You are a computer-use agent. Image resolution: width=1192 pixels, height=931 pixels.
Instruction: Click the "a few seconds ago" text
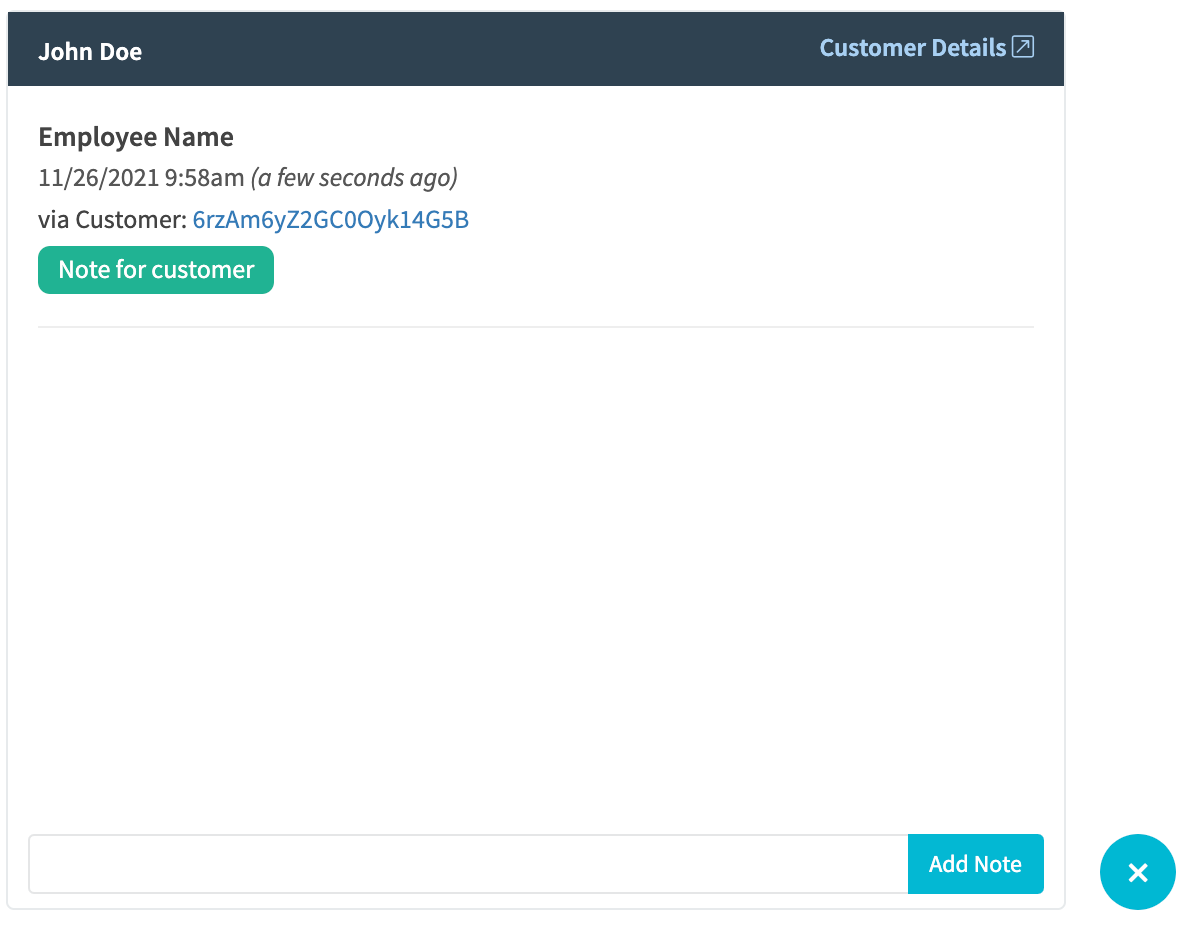pos(354,178)
